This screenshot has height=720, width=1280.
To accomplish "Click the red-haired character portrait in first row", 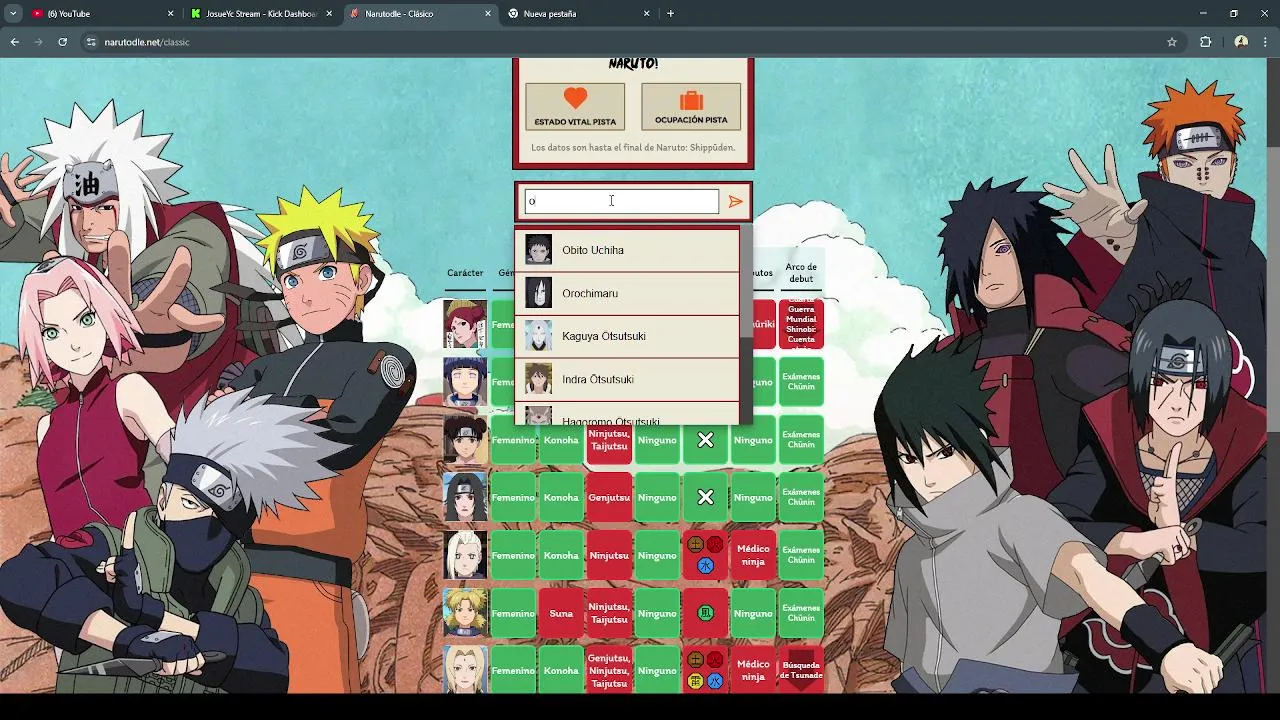I will pyautogui.click(x=465, y=324).
